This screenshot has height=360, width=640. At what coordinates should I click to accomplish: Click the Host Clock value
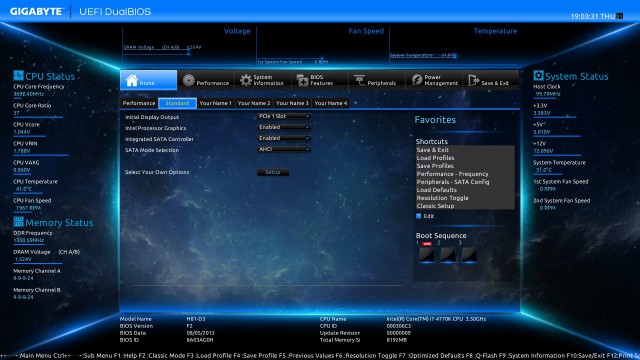point(548,94)
